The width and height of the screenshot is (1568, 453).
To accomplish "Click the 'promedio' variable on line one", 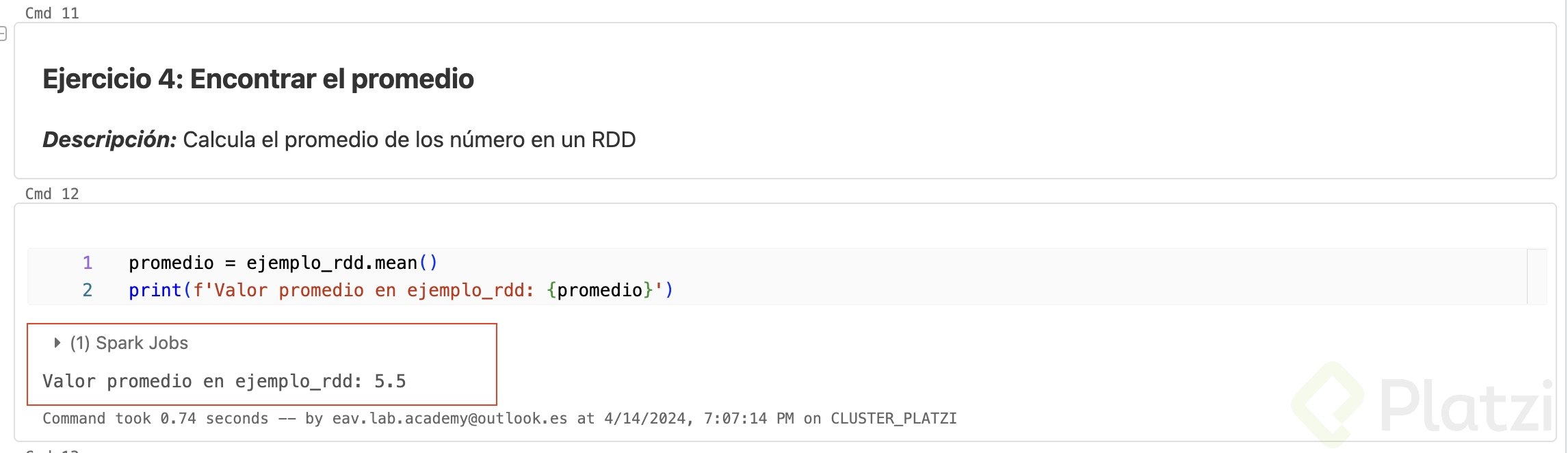I will pyautogui.click(x=171, y=263).
